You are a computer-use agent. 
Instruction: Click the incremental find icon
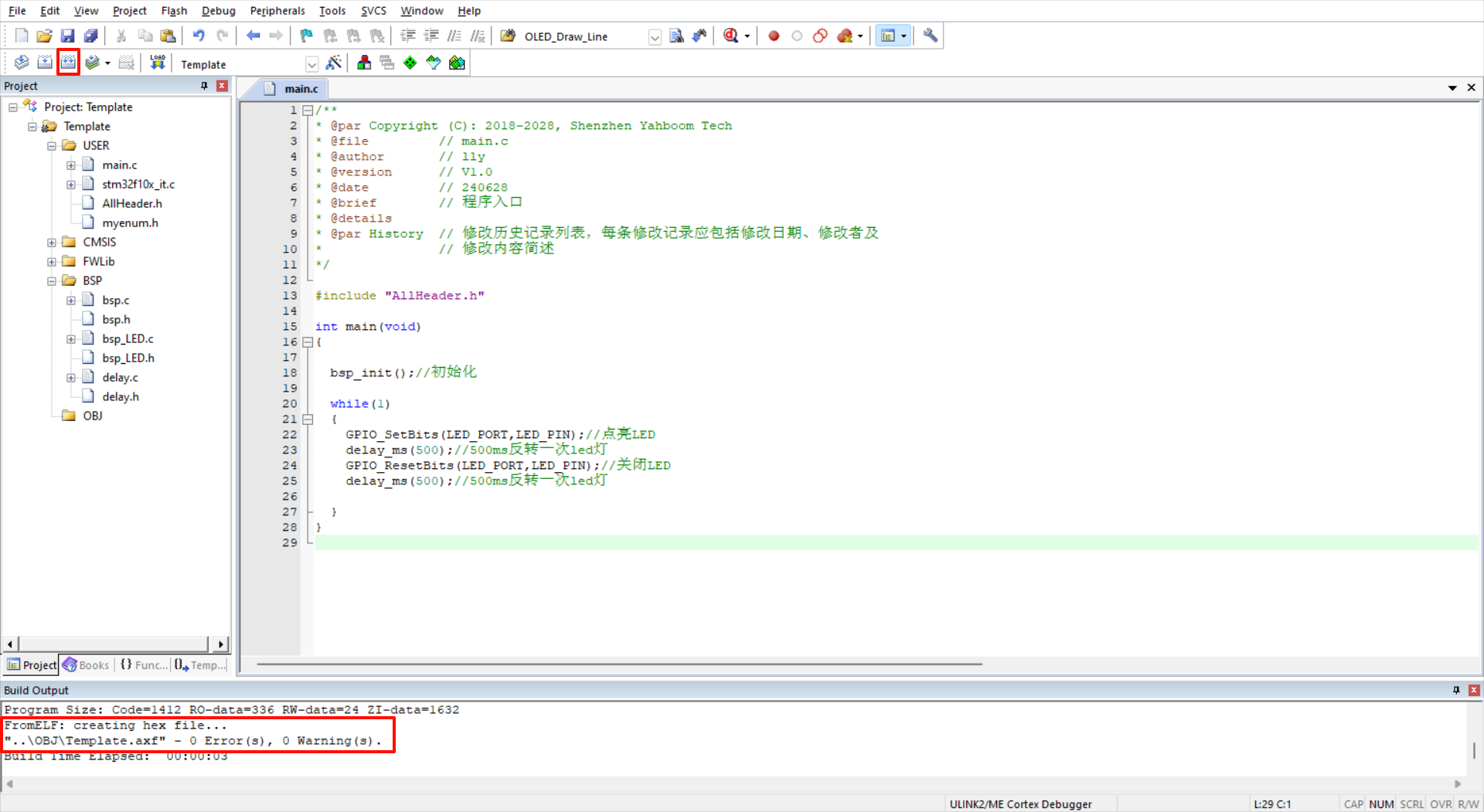[x=699, y=36]
